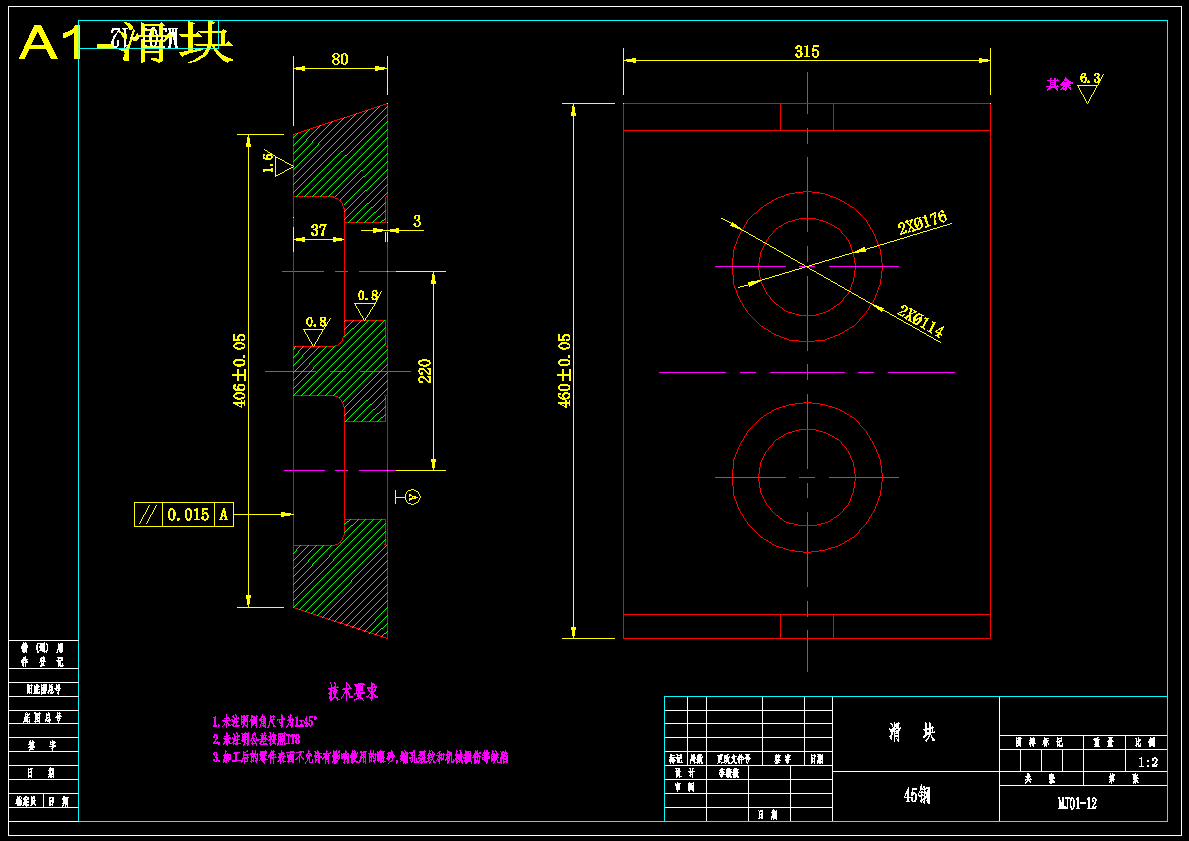Image resolution: width=1189 pixels, height=841 pixels.
Task: Click the 比例 header cell
Action: tap(1146, 742)
